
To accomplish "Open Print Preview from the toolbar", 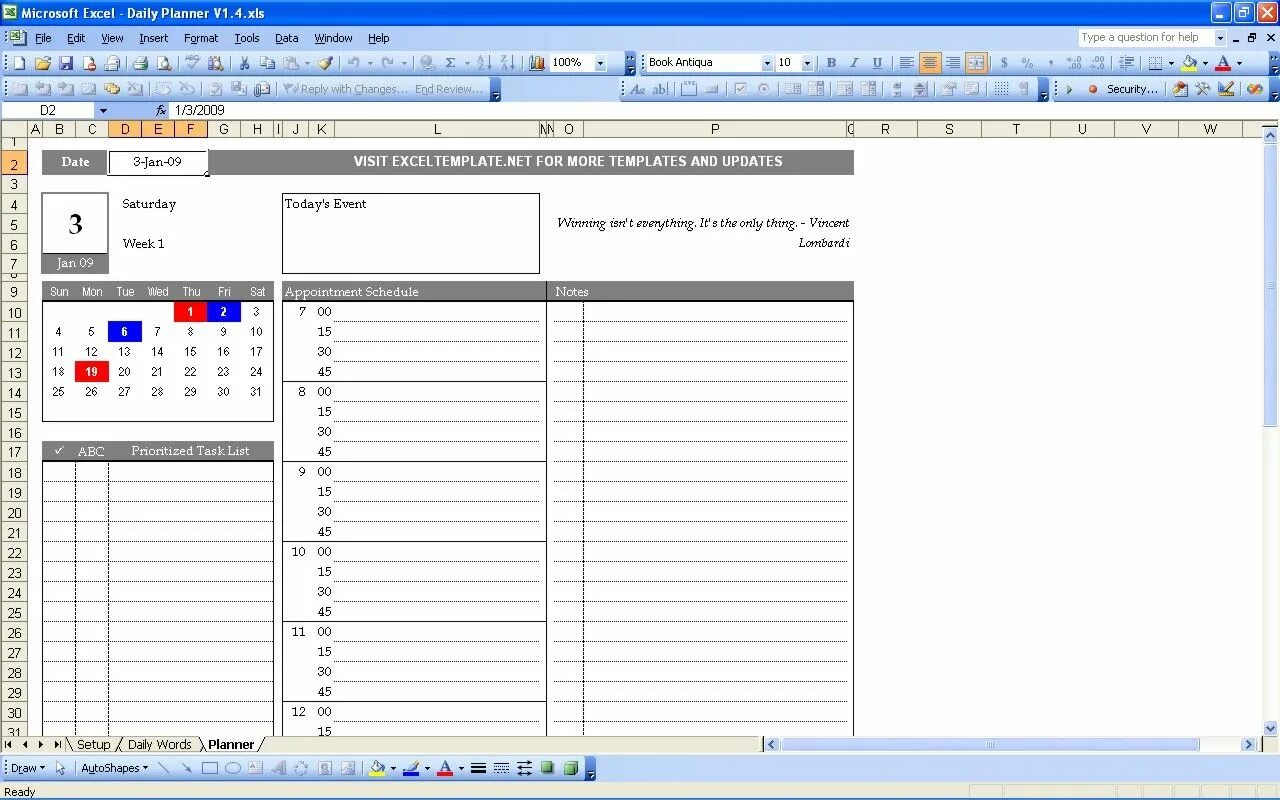I will (163, 63).
